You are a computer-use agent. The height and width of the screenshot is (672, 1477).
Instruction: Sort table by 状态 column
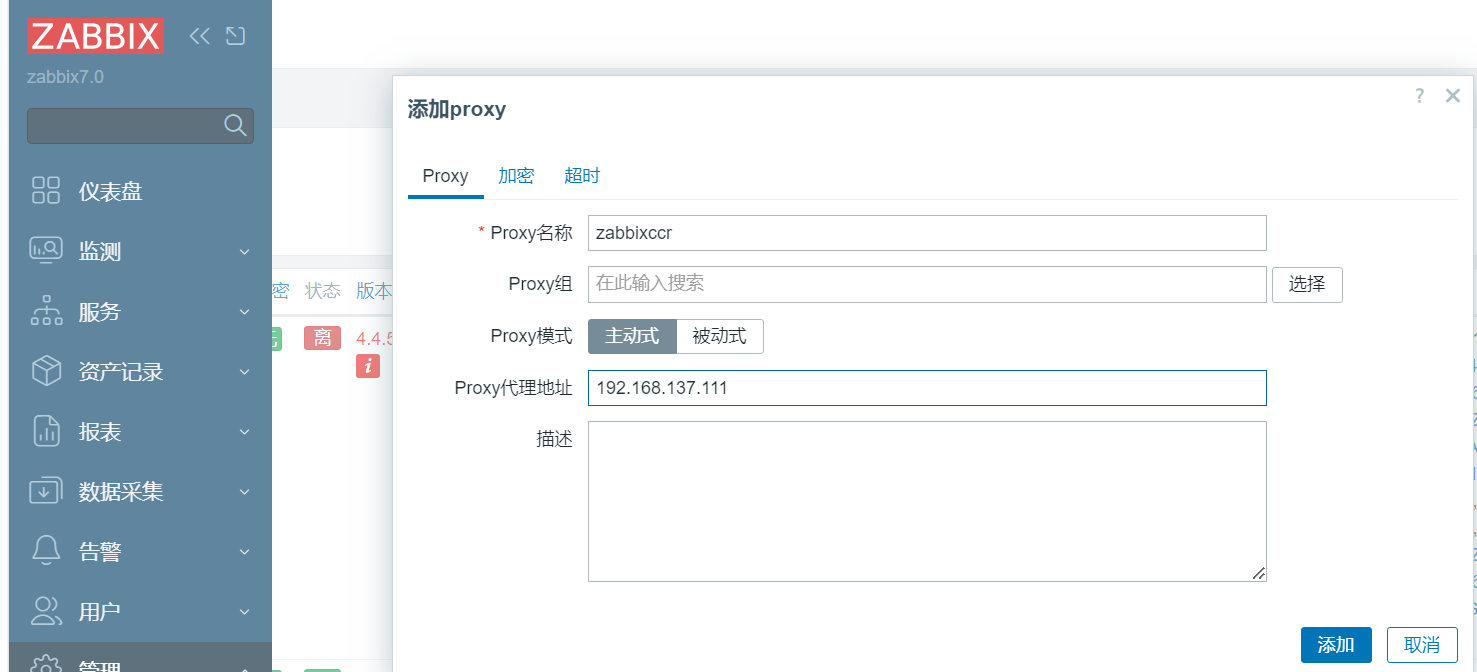(x=323, y=291)
